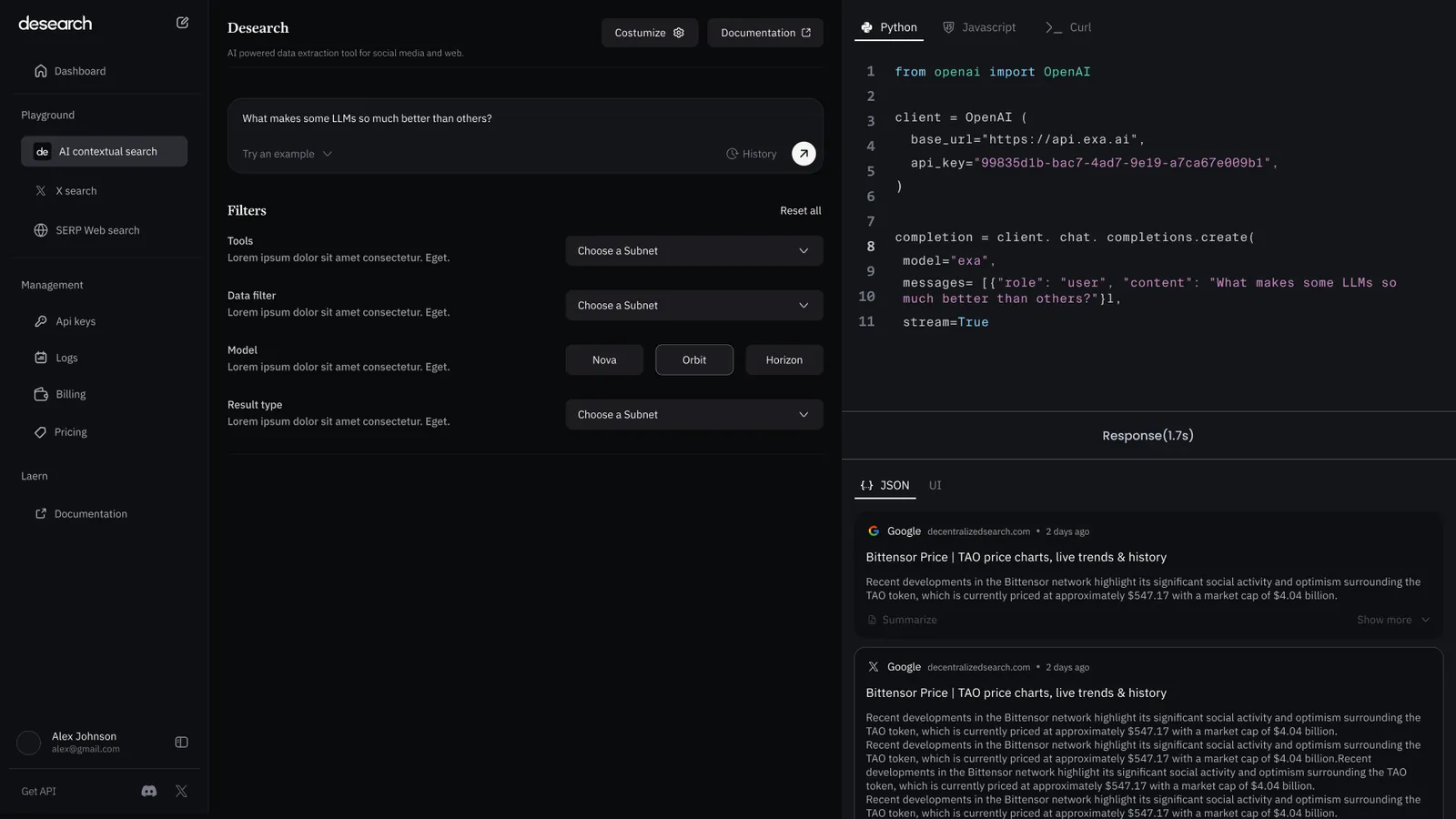Select the Orbit model
This screenshot has height=819, width=1456.
[x=694, y=360]
